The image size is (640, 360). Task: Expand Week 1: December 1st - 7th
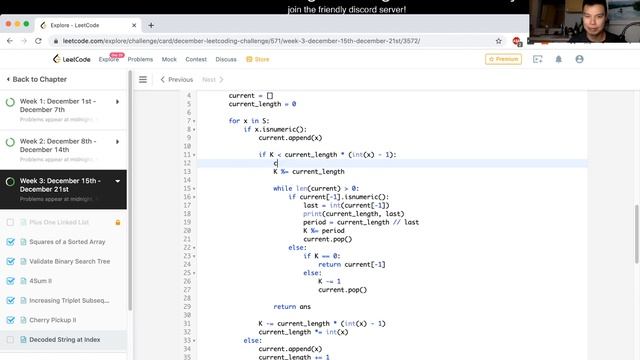pos(118,102)
